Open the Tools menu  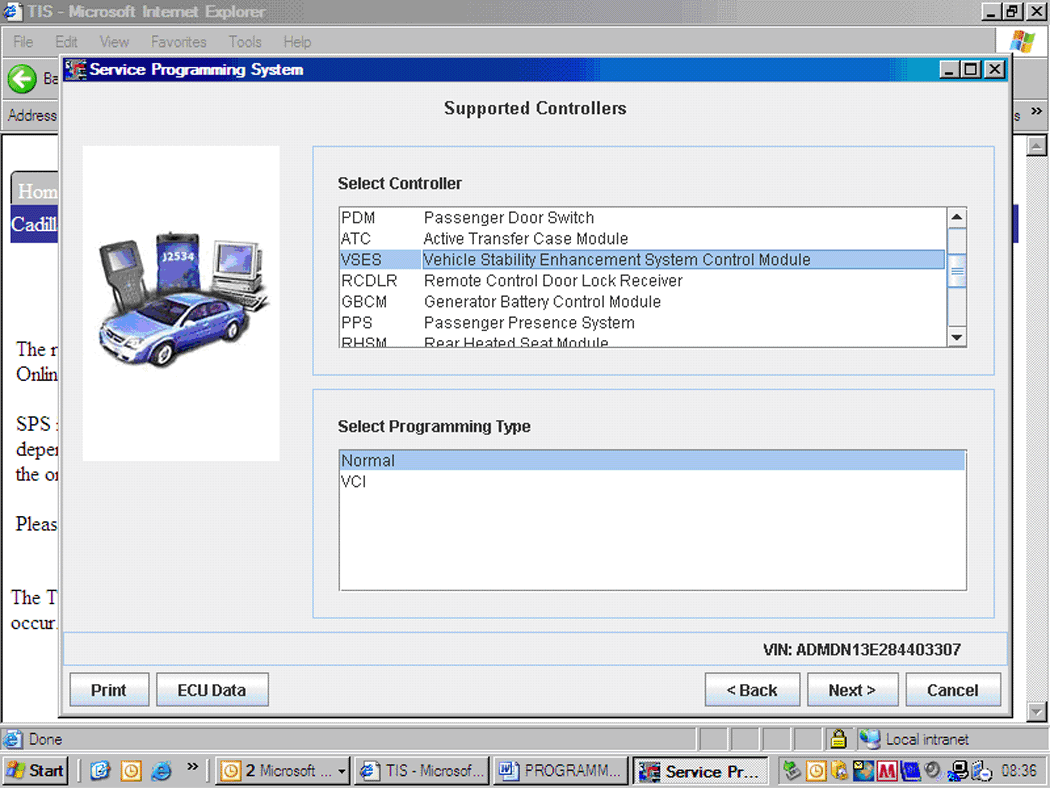tap(245, 42)
